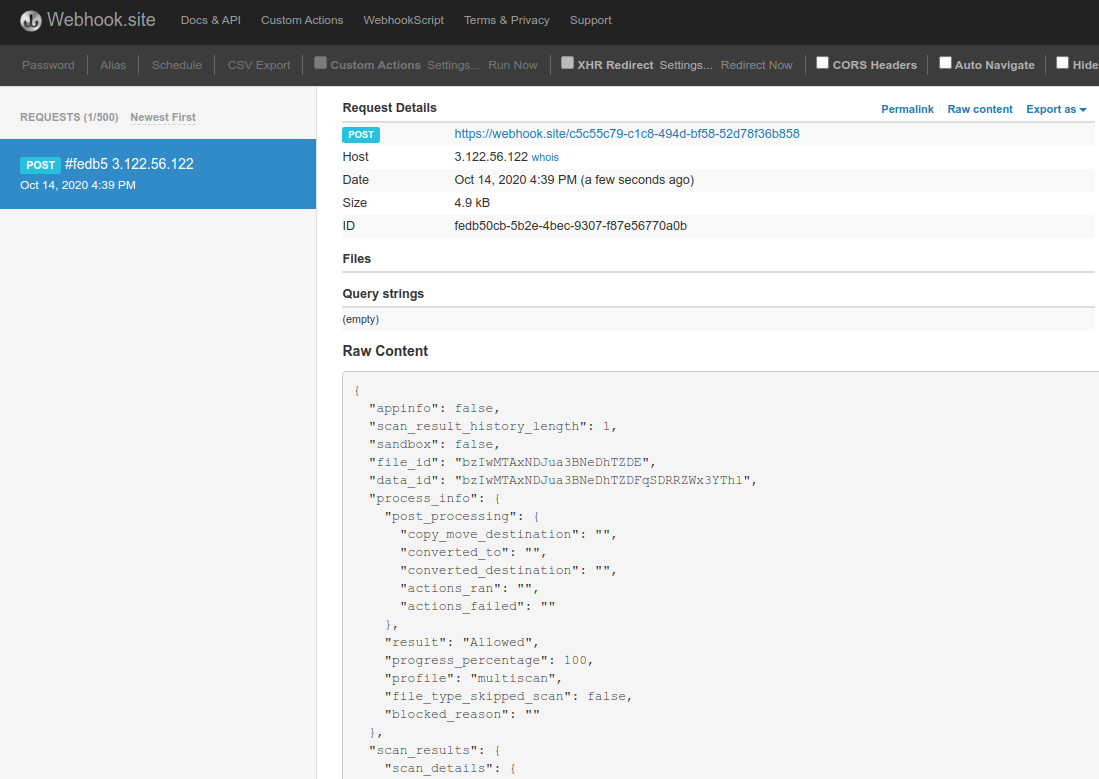Click the "file_id" line in raw content
The width and height of the screenshot is (1099, 779).
tap(512, 463)
